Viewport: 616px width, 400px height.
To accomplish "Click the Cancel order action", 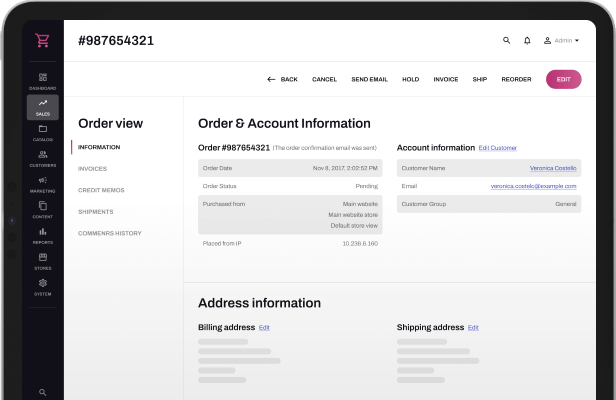I will click(x=324, y=79).
